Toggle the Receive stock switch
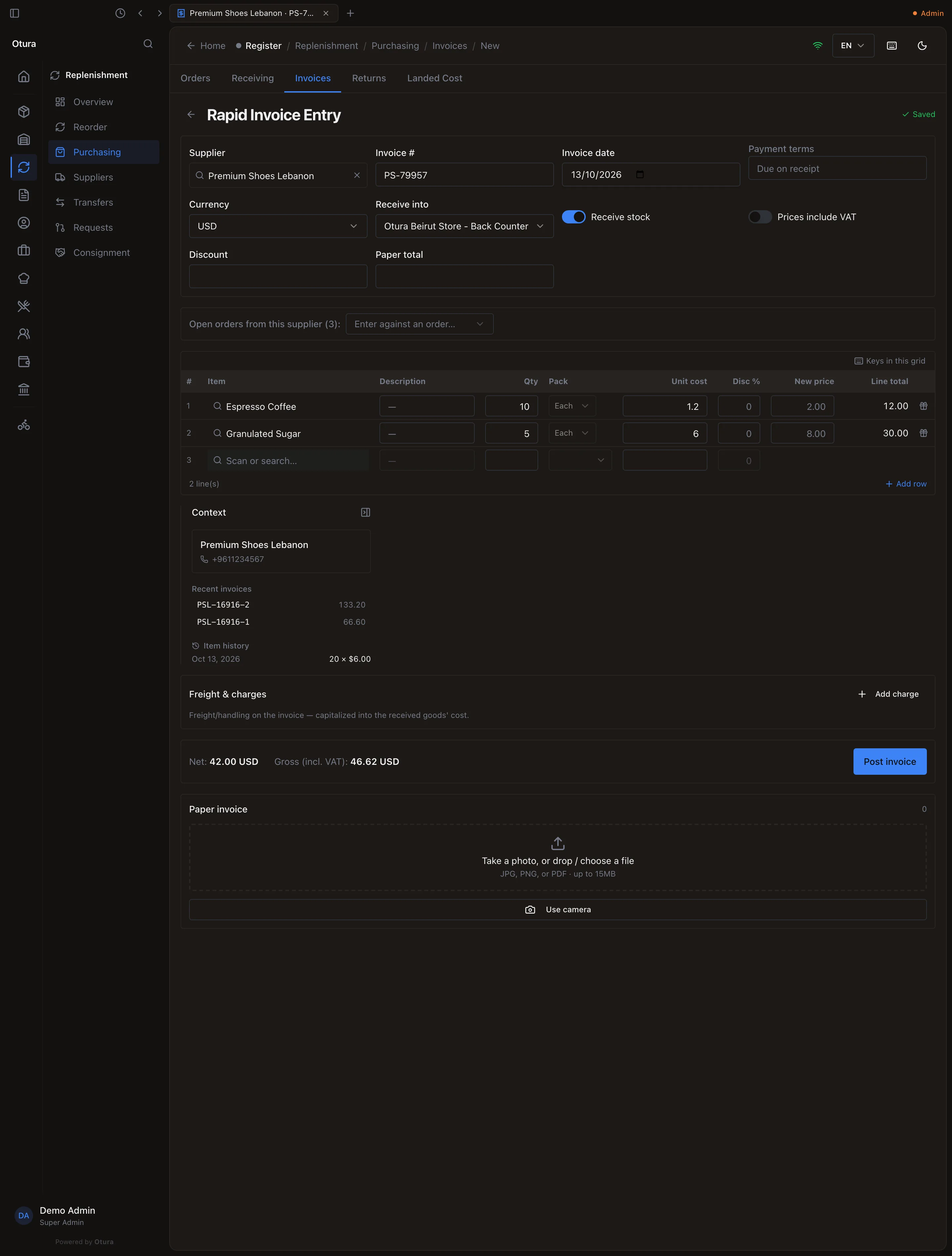952x1256 pixels. tap(574, 217)
